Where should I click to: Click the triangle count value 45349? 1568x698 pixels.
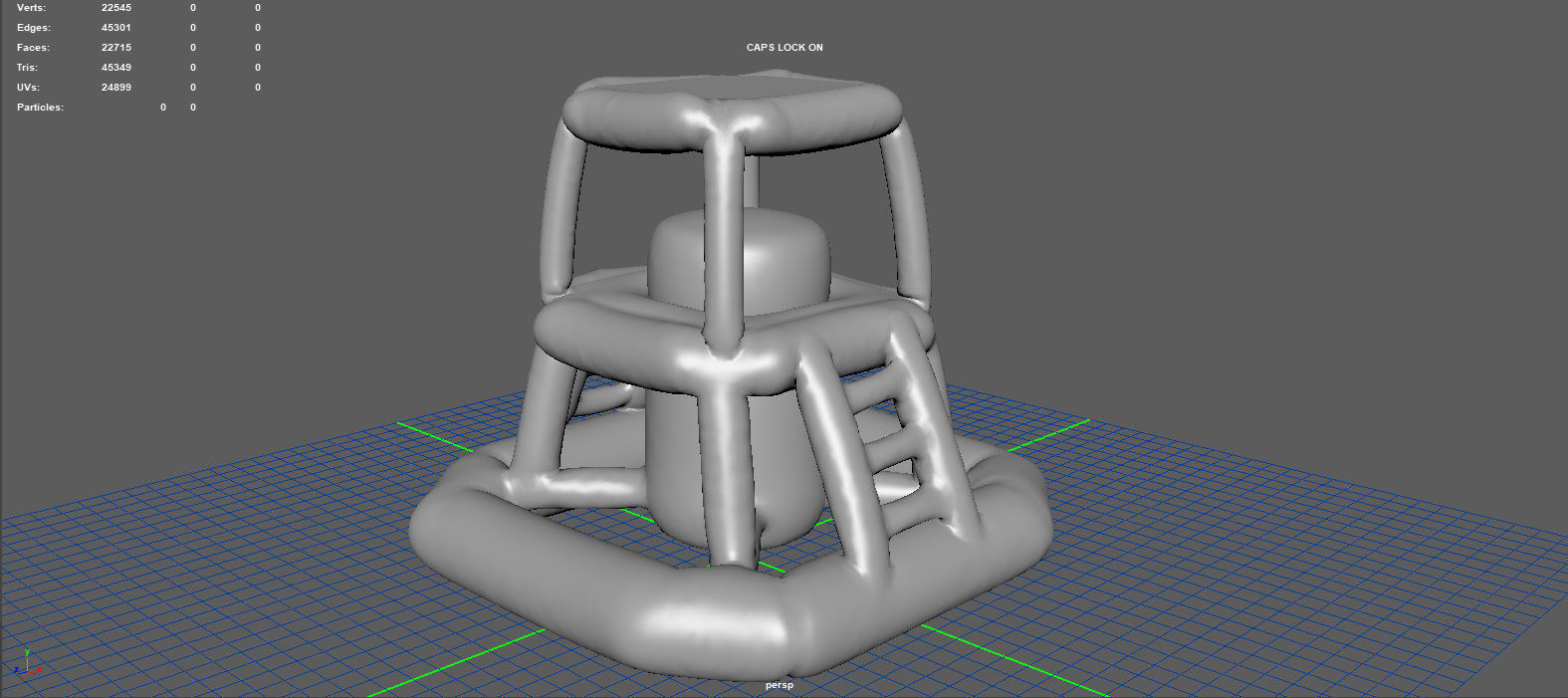pos(116,68)
